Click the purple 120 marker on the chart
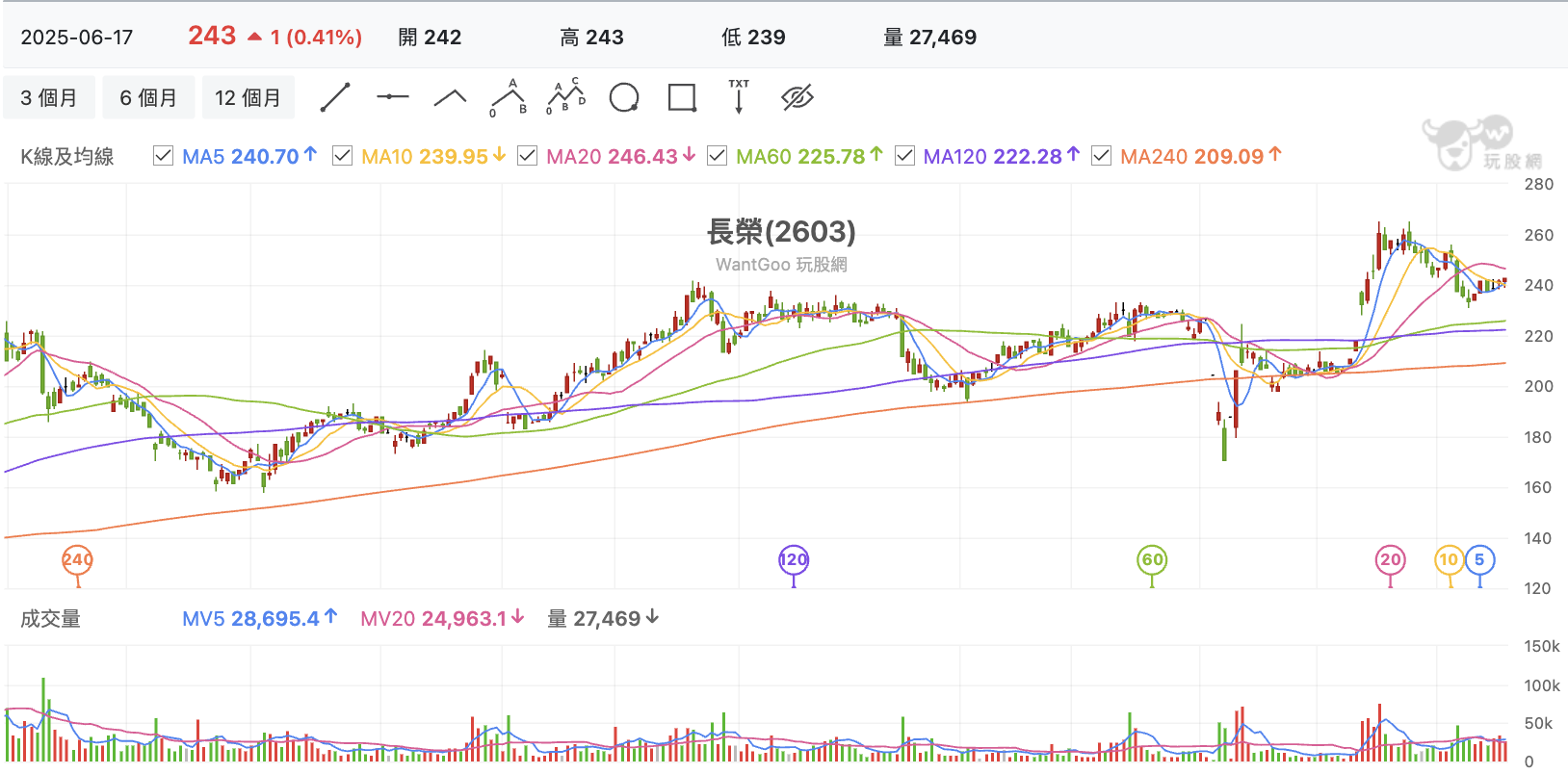 [x=794, y=559]
